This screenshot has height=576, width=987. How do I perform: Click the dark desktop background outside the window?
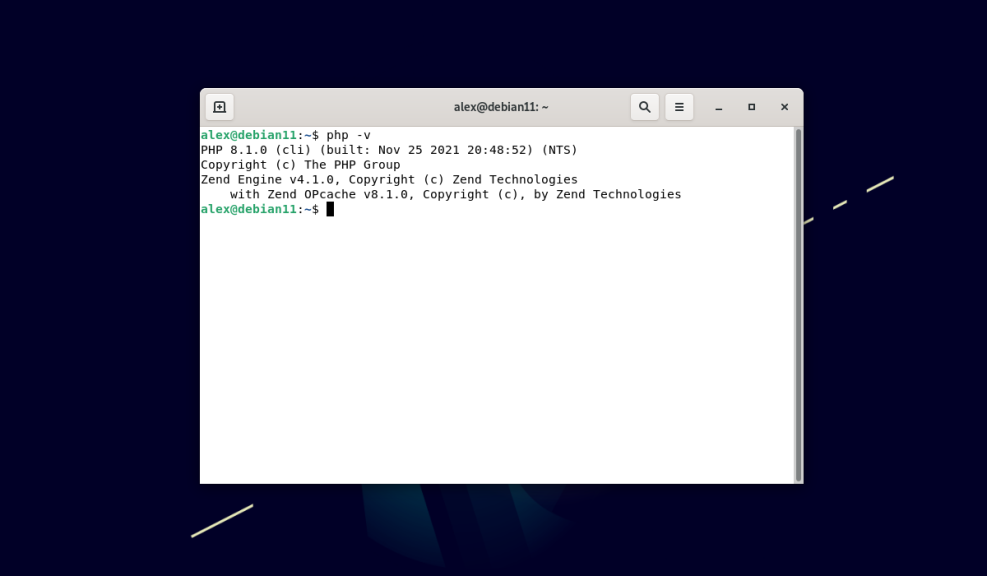point(100,300)
